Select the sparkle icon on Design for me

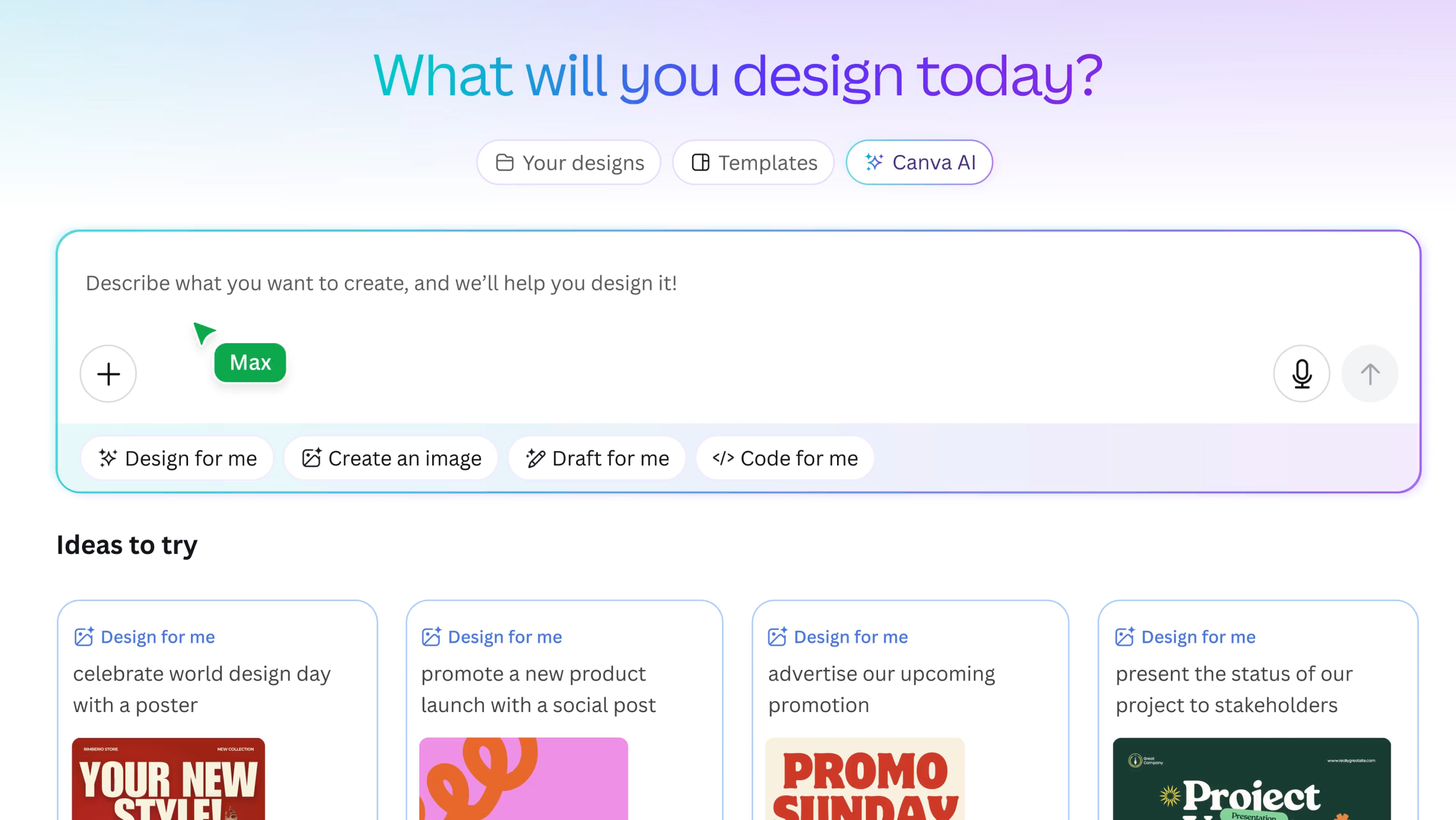(x=108, y=458)
